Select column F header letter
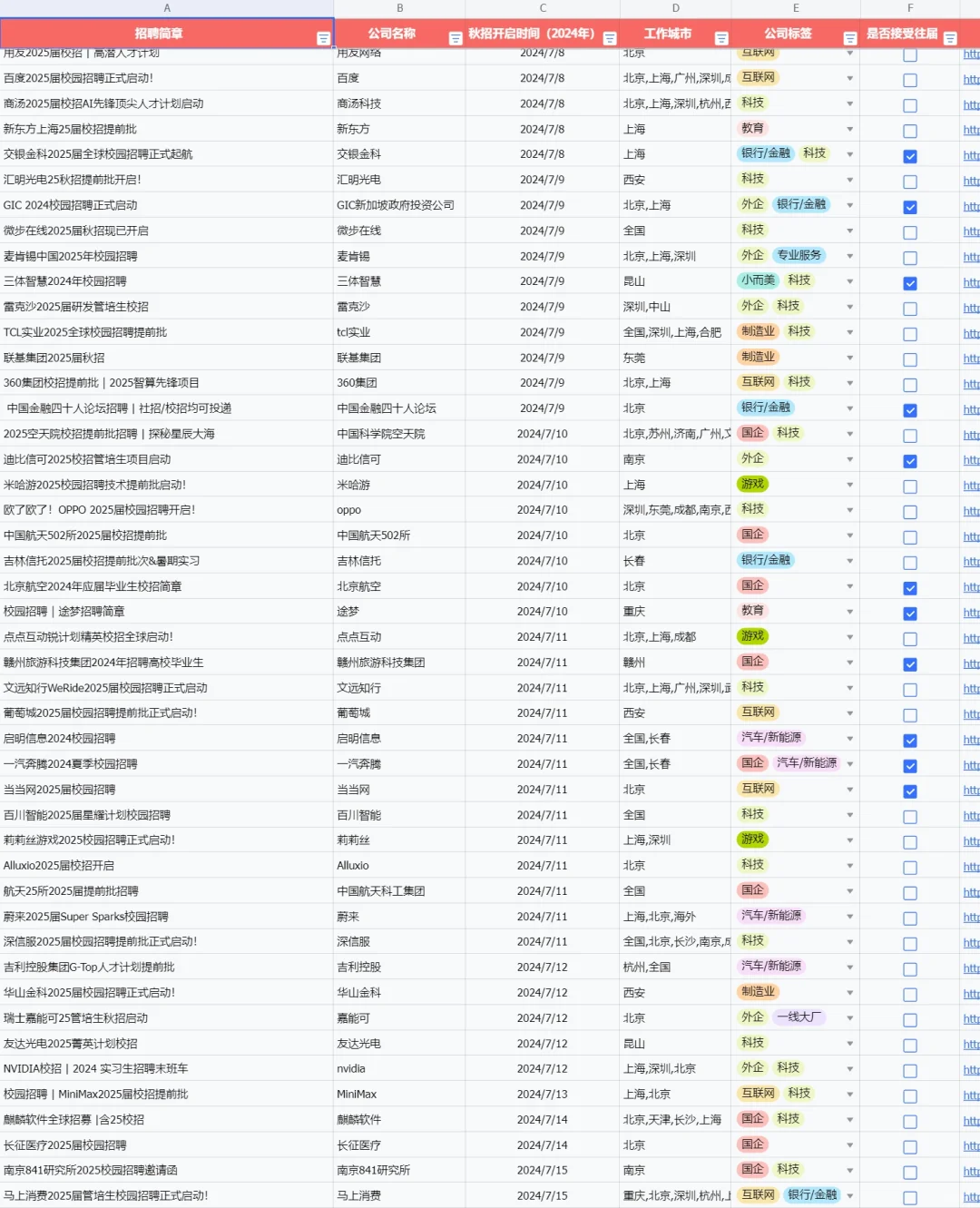The height and width of the screenshot is (1208, 980). (x=910, y=8)
